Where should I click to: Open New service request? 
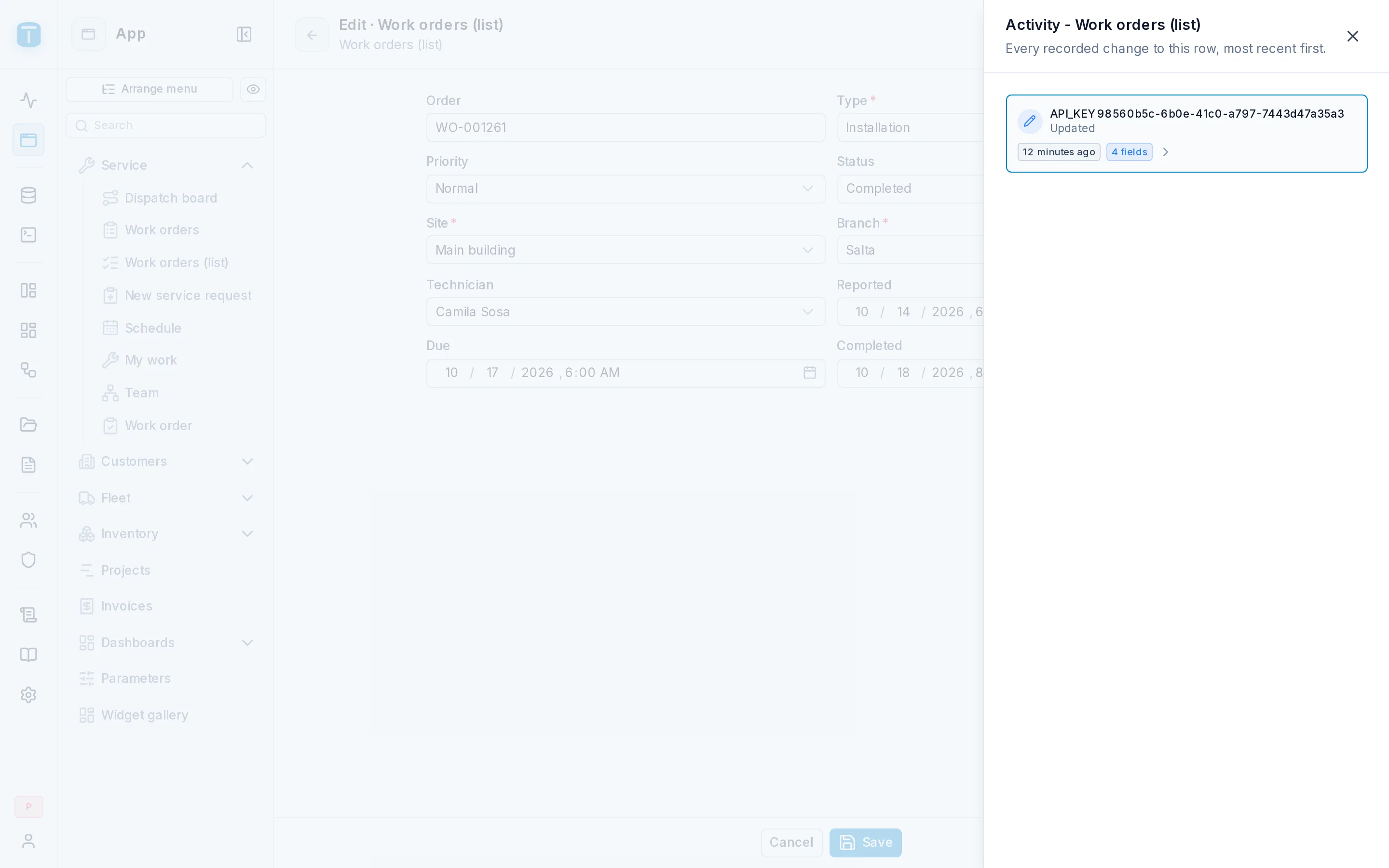coord(177,296)
